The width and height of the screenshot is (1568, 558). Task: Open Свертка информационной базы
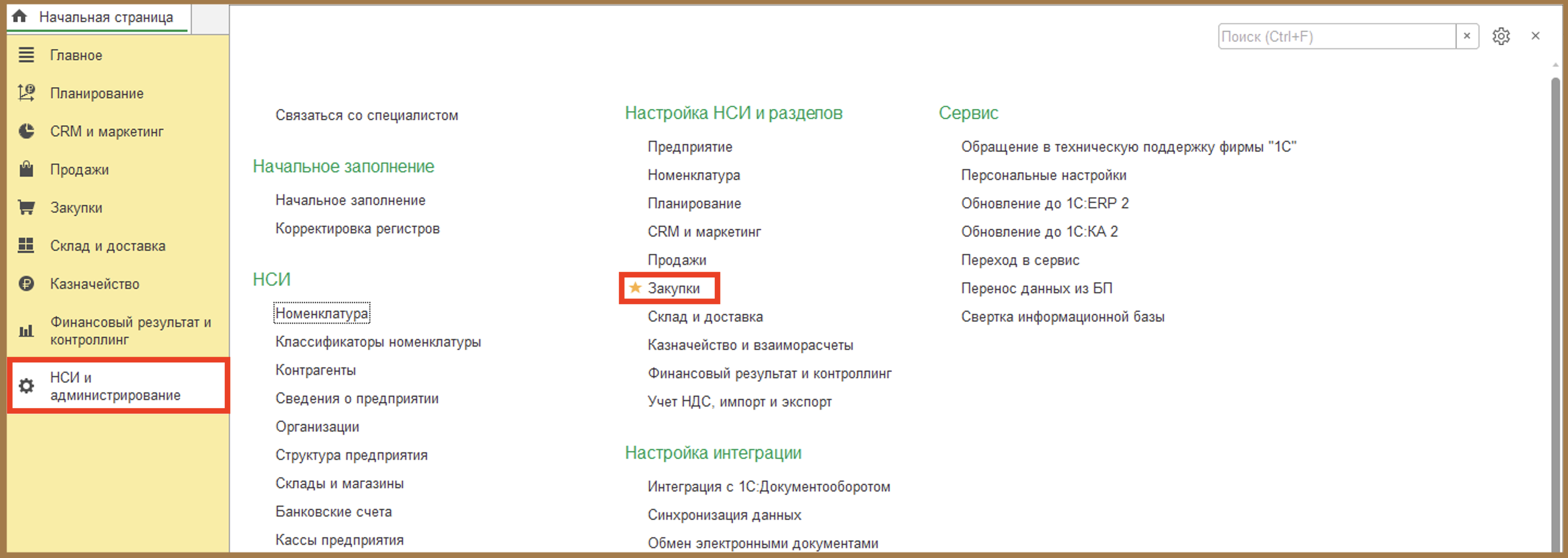click(1062, 317)
